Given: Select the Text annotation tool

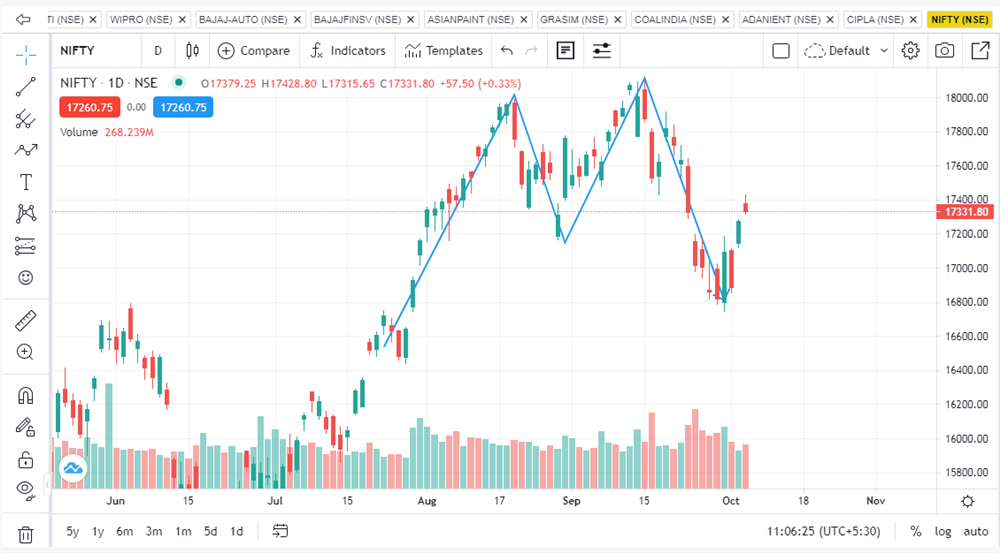Looking at the screenshot, I should point(26,182).
